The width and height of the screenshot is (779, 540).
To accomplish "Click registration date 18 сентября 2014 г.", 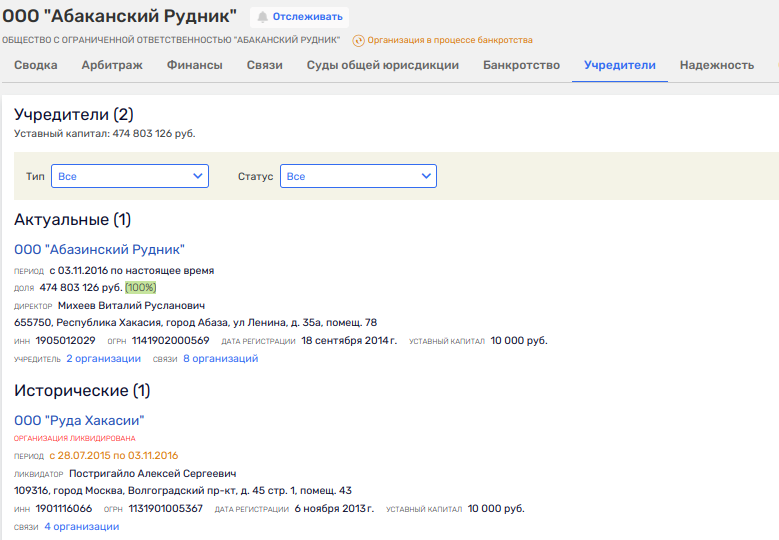I will point(349,341).
